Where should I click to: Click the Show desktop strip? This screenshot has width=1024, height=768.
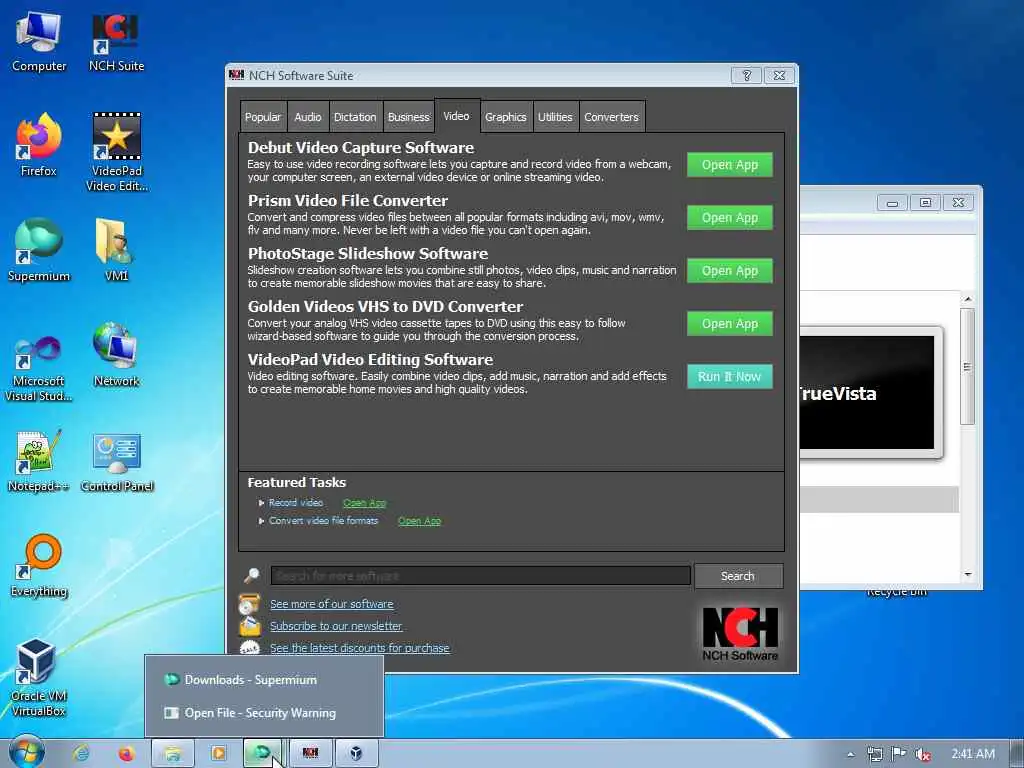1017,754
